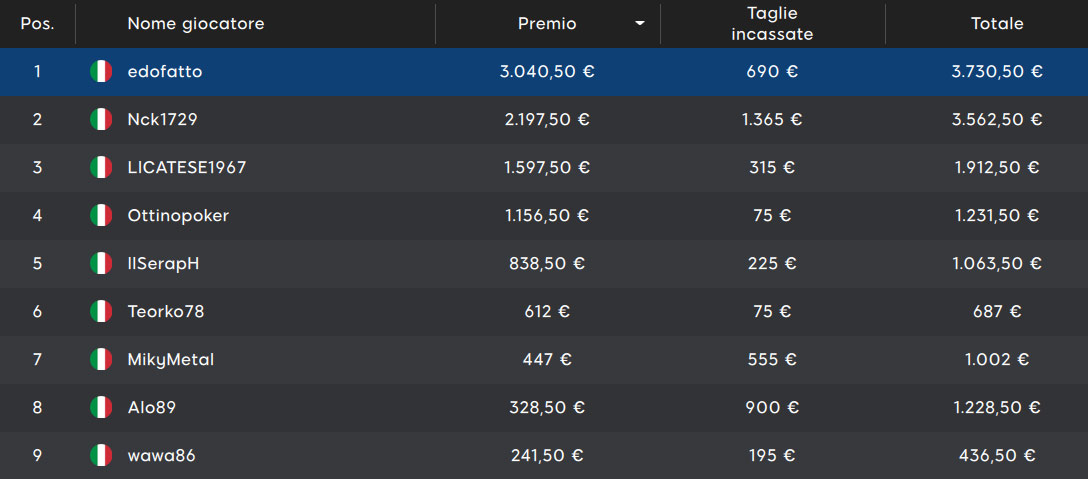1088x479 pixels.
Task: Select the MikyMetal row total 1.002 €
Action: [997, 360]
